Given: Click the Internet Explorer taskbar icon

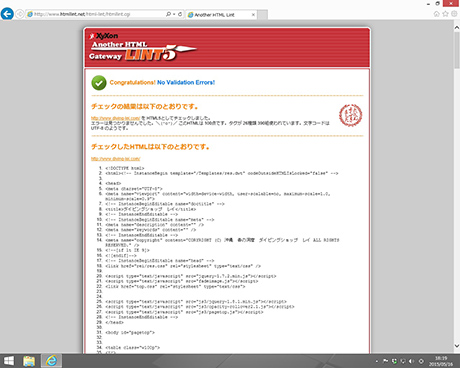Looking at the screenshot, I should [51, 361].
